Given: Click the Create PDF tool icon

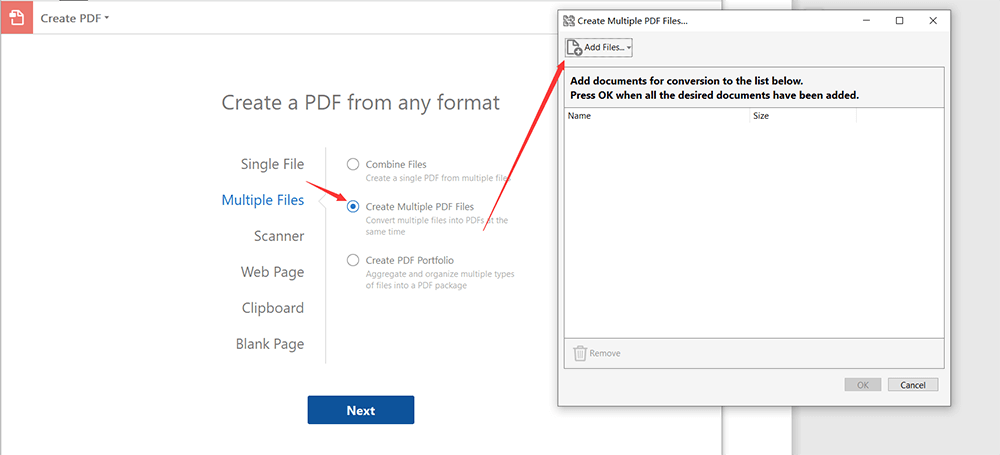Looking at the screenshot, I should [x=18, y=18].
